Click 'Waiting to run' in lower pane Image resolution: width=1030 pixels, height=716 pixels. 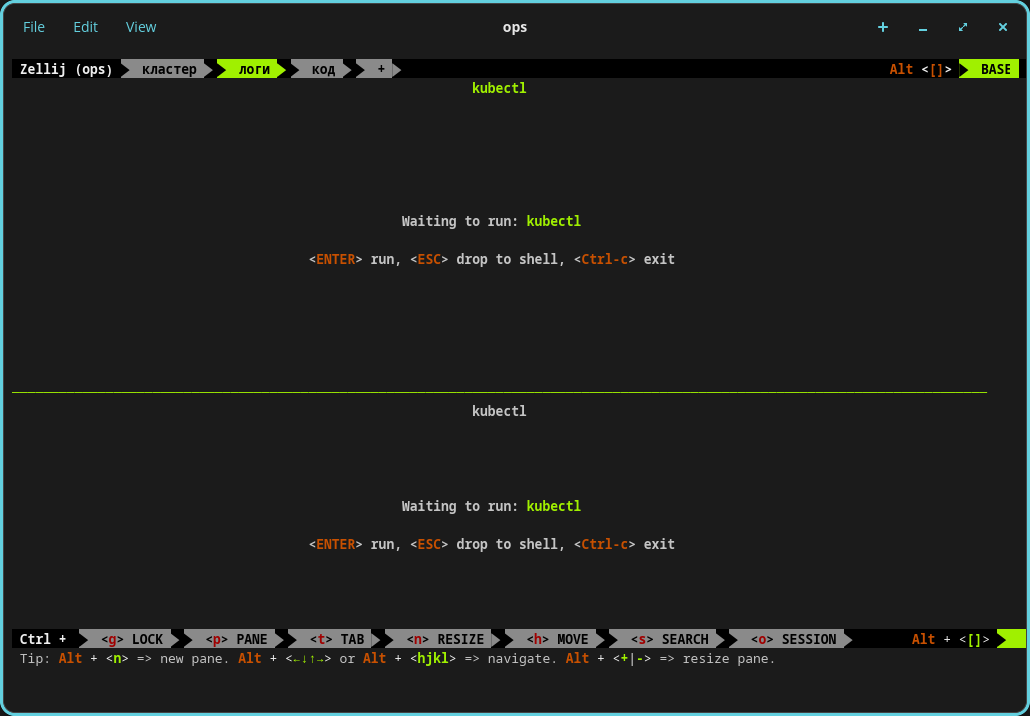click(x=460, y=506)
